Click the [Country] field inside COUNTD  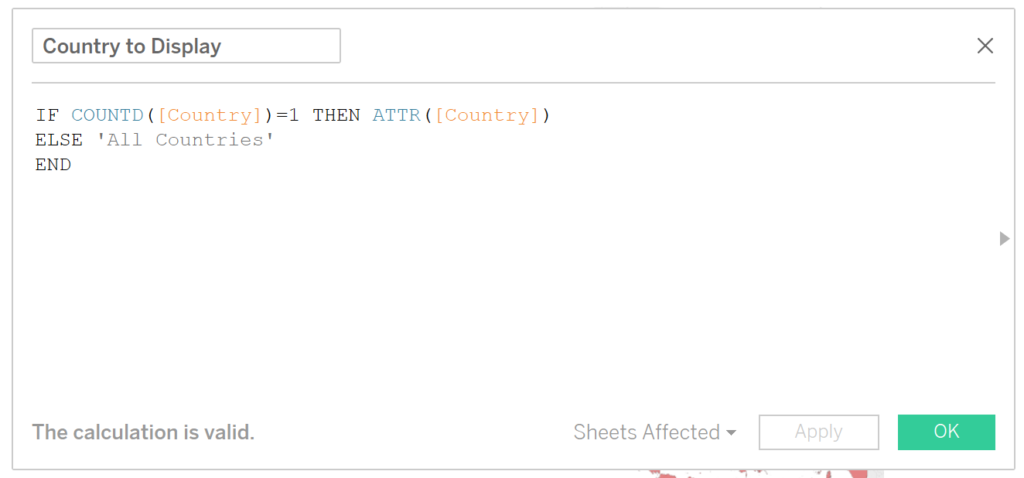click(209, 116)
